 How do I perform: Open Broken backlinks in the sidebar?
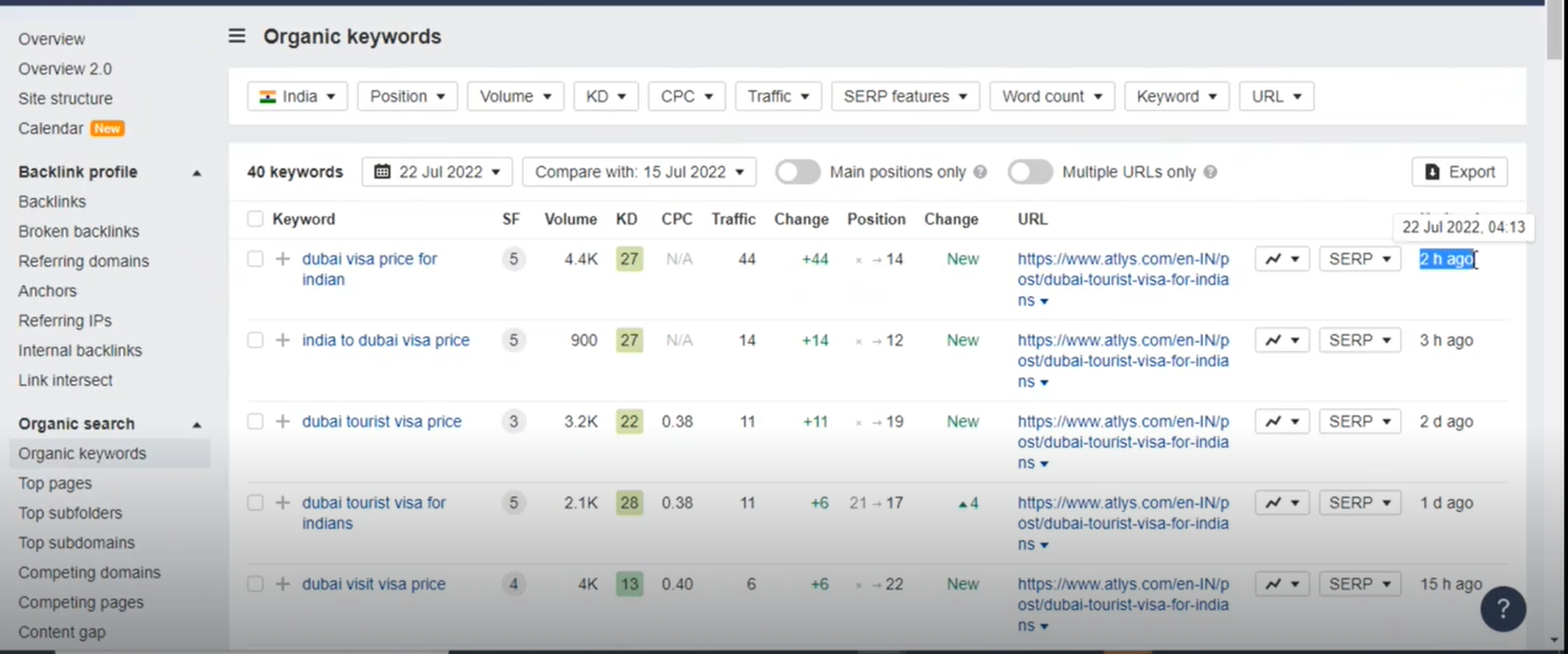click(78, 232)
